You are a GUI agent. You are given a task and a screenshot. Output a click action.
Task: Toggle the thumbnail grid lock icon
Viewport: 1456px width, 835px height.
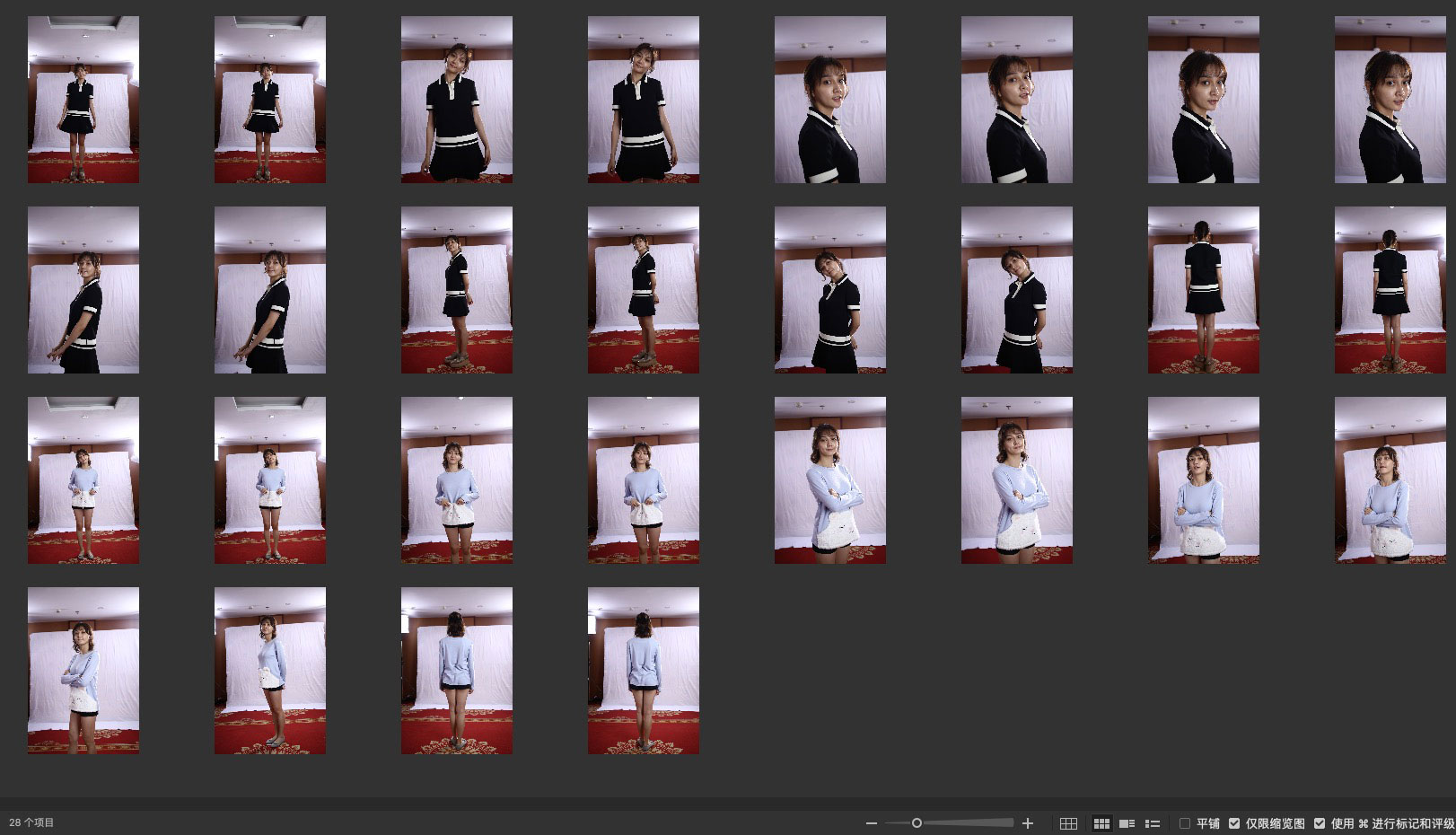pos(1068,823)
